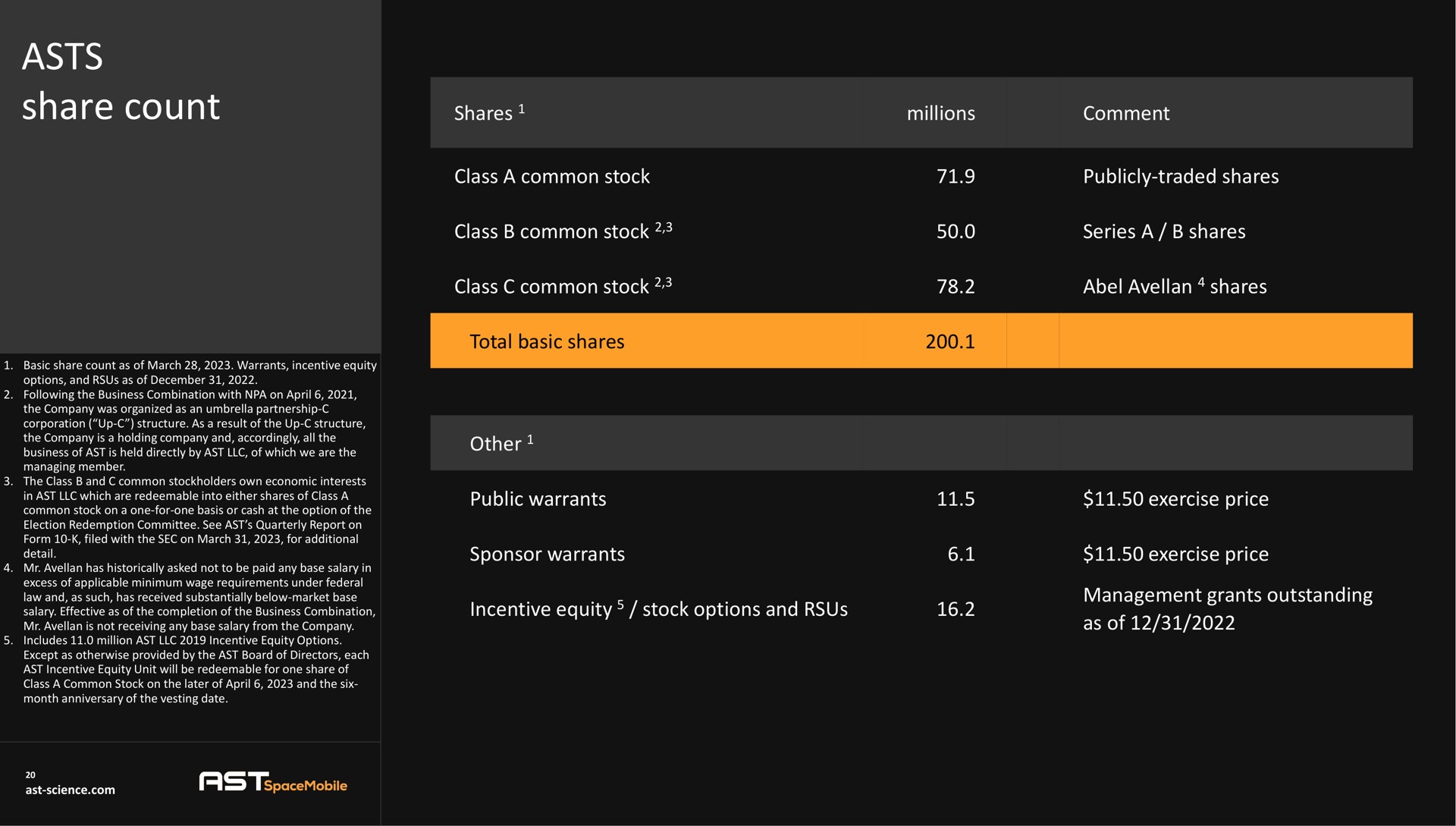This screenshot has width=1456, height=826.
Task: Select the Class C common stock label
Action: pyautogui.click(x=563, y=286)
